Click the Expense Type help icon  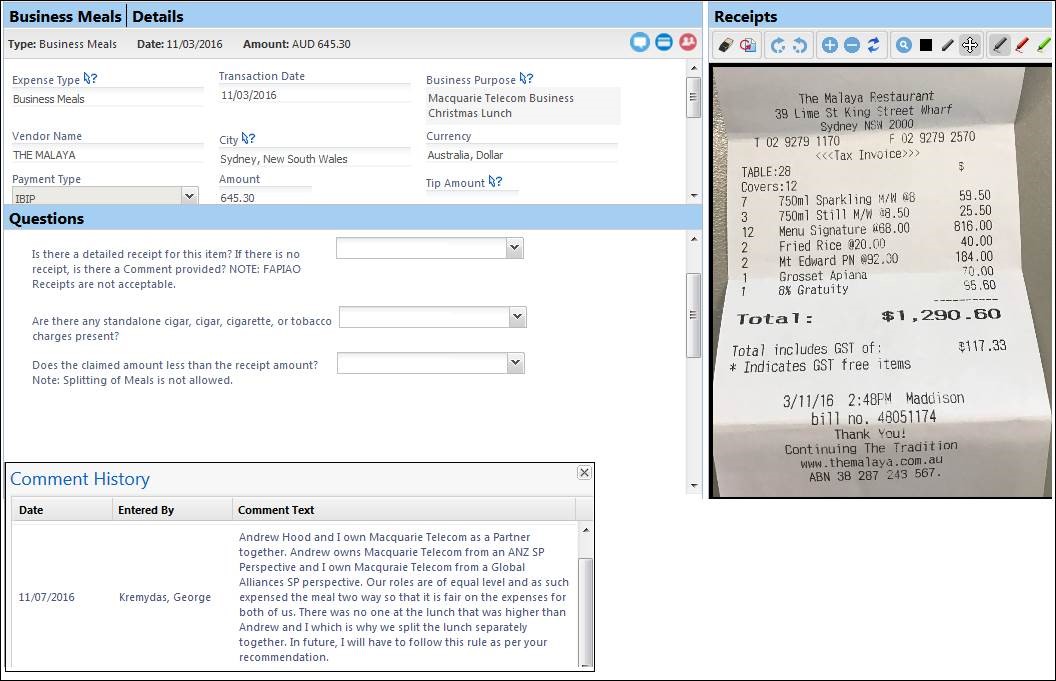91,79
